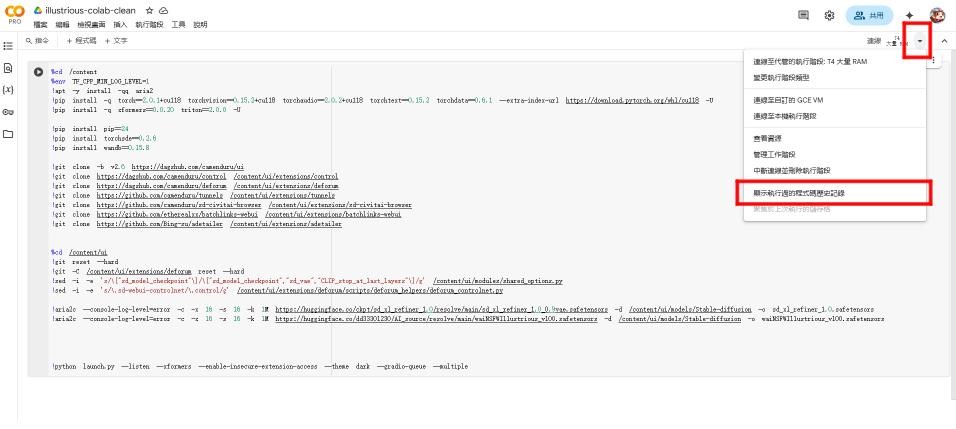Star the illustrious-colab-clean notebook
This screenshot has height=429, width=956.
click(148, 10)
